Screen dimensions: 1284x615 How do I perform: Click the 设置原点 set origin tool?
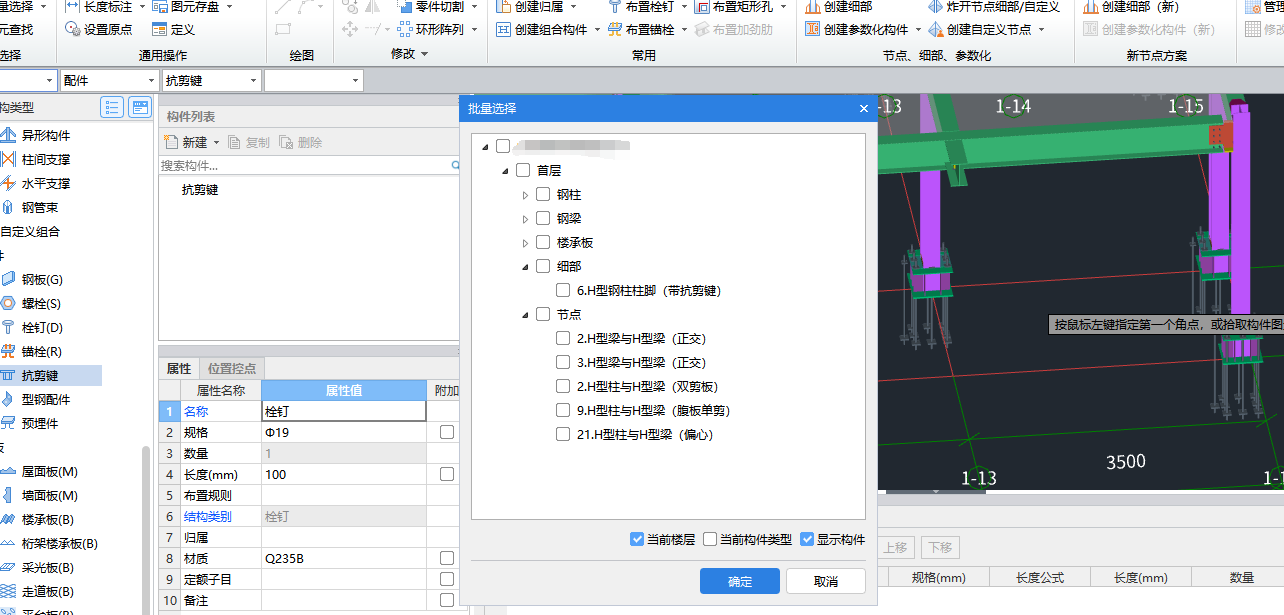98,29
